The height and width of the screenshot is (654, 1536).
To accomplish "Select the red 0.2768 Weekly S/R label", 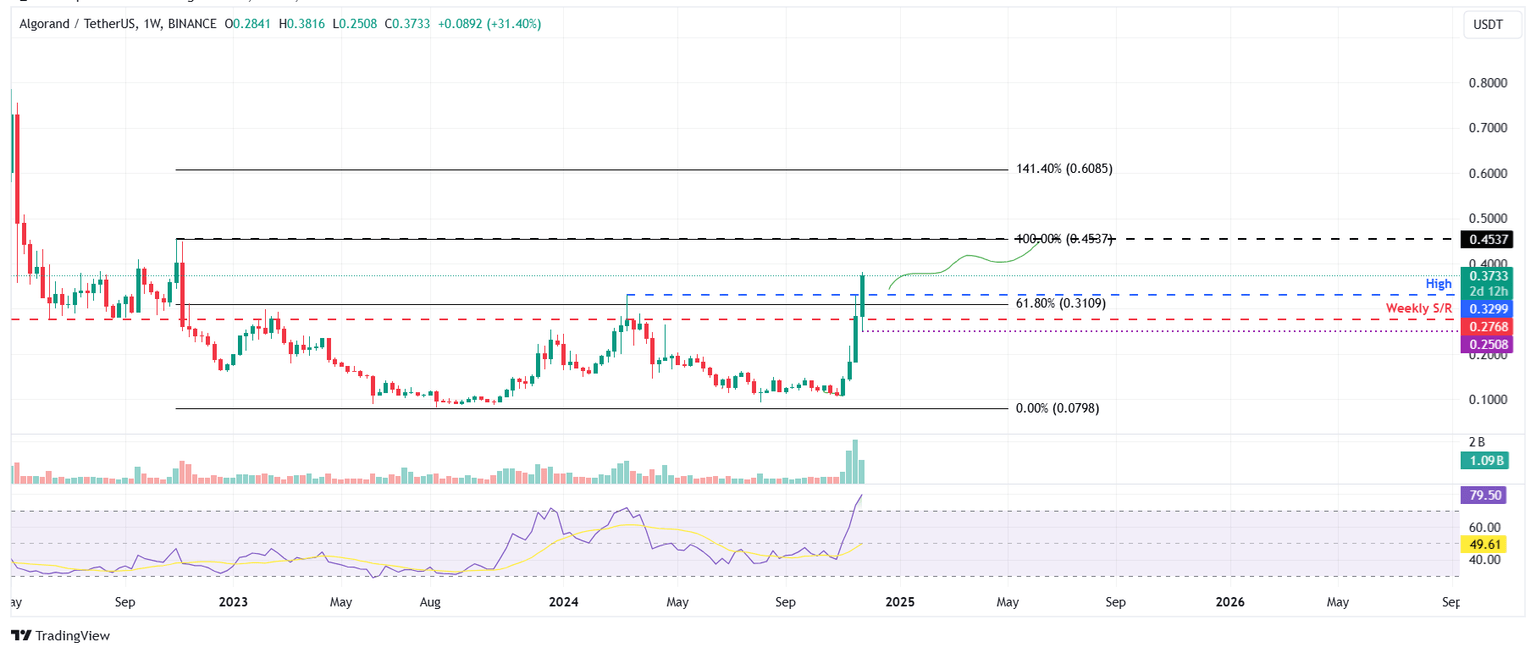I will (1489, 326).
